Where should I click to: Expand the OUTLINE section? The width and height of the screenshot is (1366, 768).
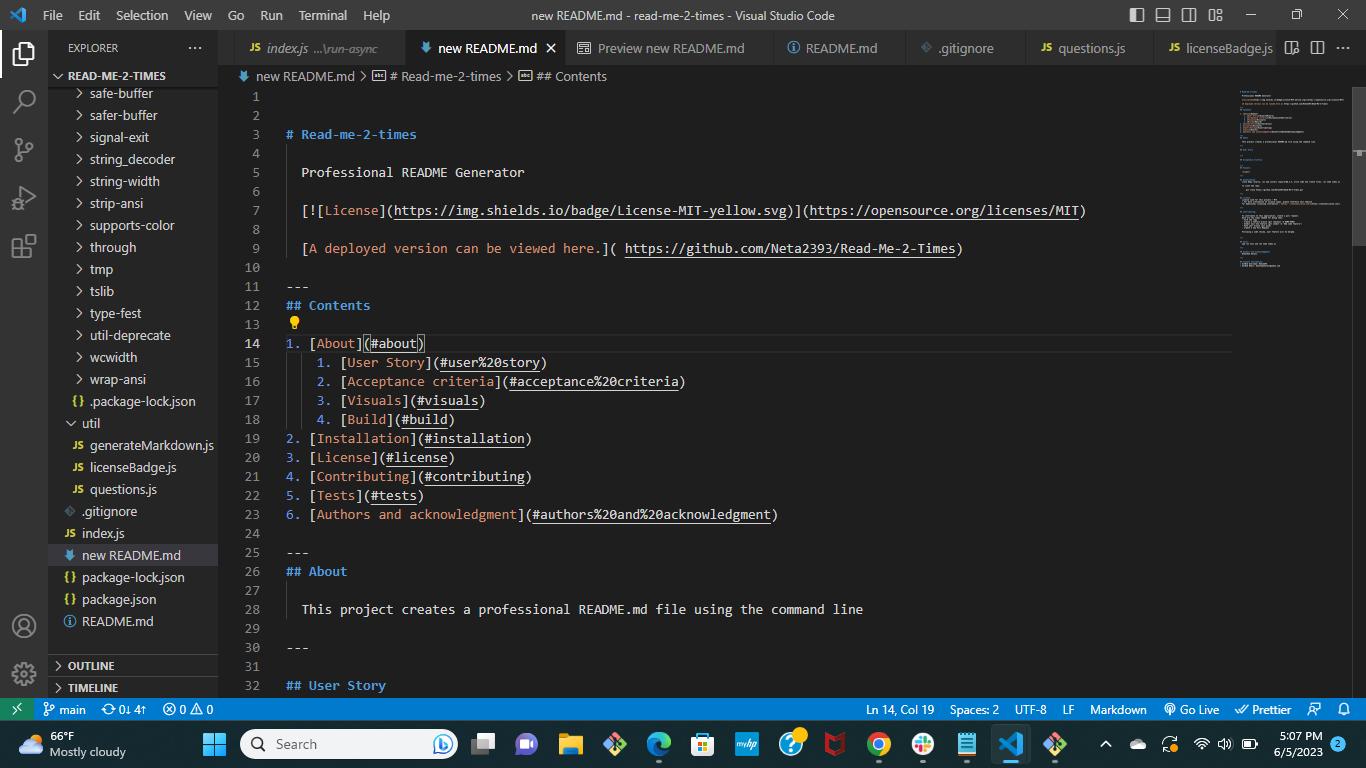(133, 666)
